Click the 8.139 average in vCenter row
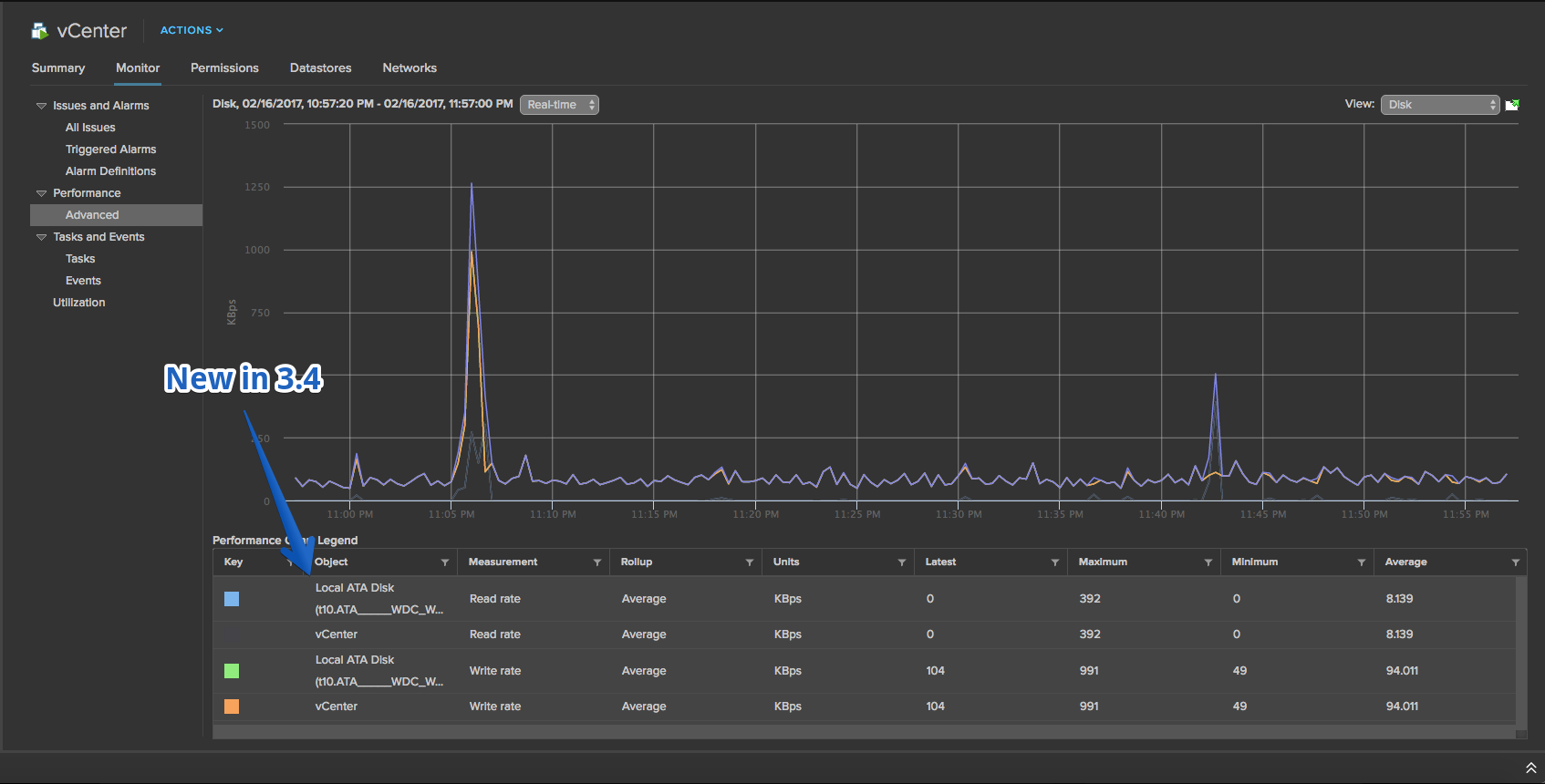 (1400, 634)
